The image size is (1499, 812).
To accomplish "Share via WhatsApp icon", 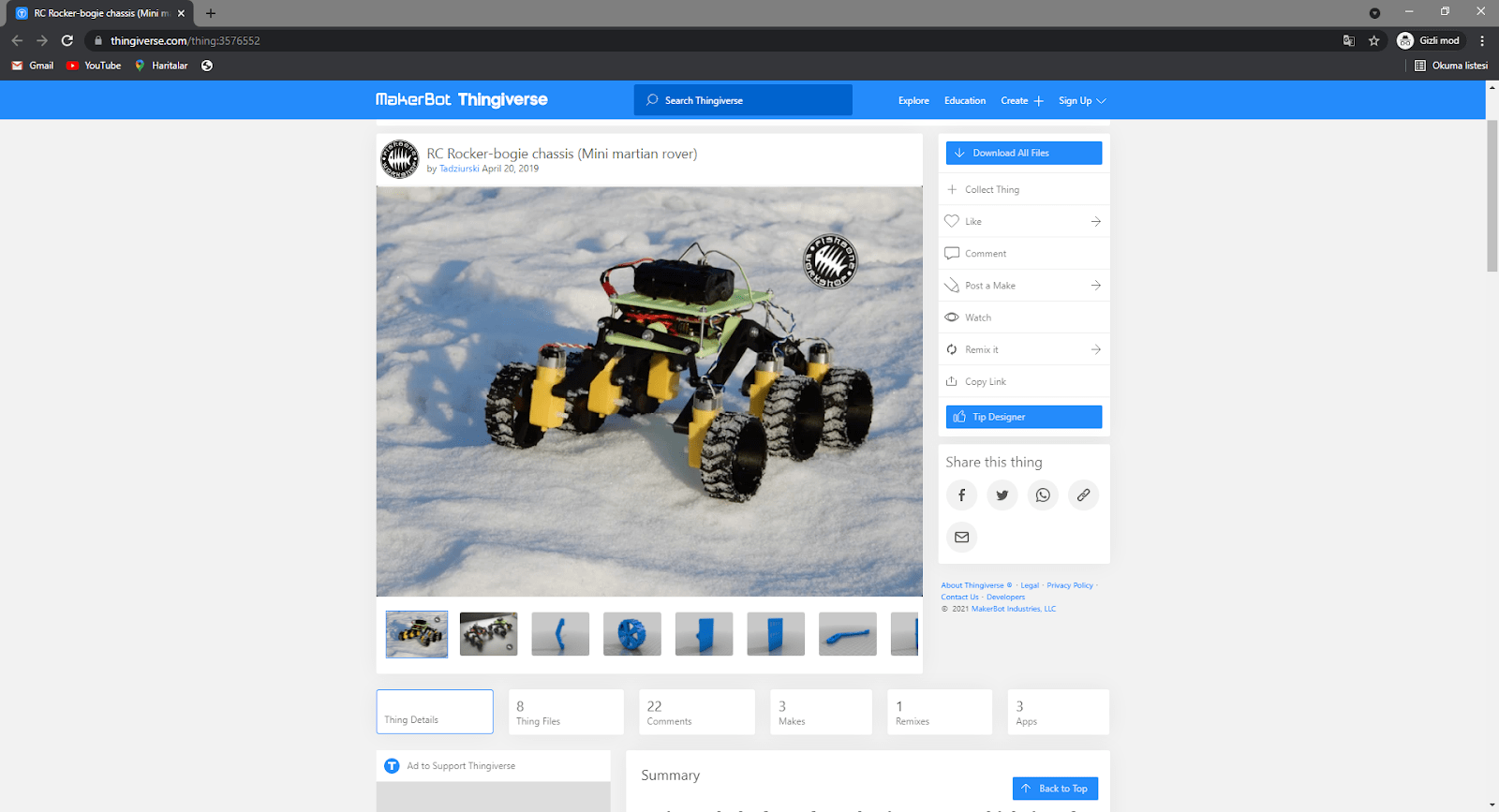I will (1043, 495).
